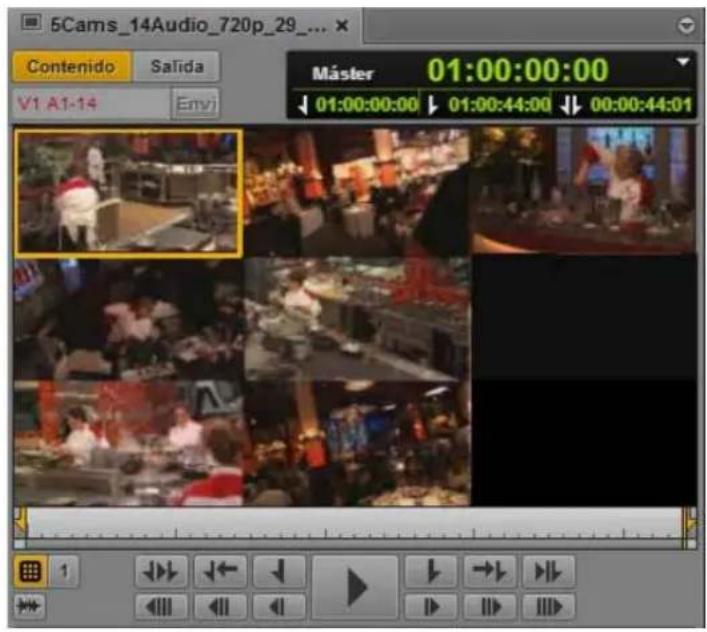707x632 pixels.
Task: Toggle the audio waveform button
Action: click(30, 606)
